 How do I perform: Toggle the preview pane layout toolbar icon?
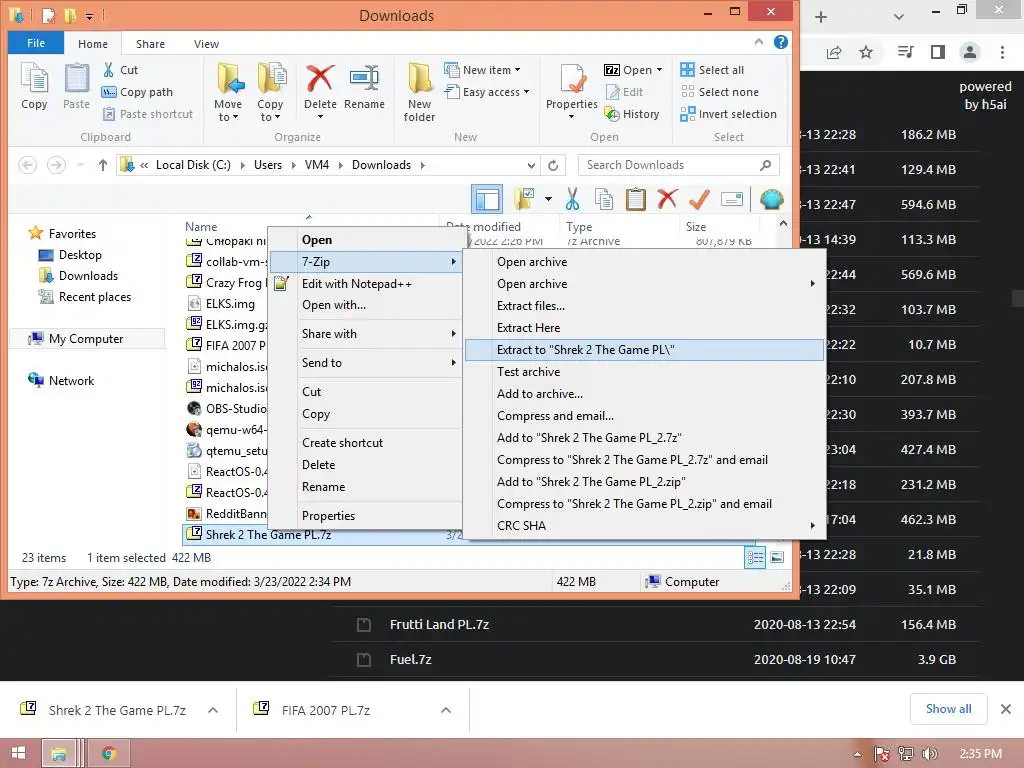click(487, 199)
